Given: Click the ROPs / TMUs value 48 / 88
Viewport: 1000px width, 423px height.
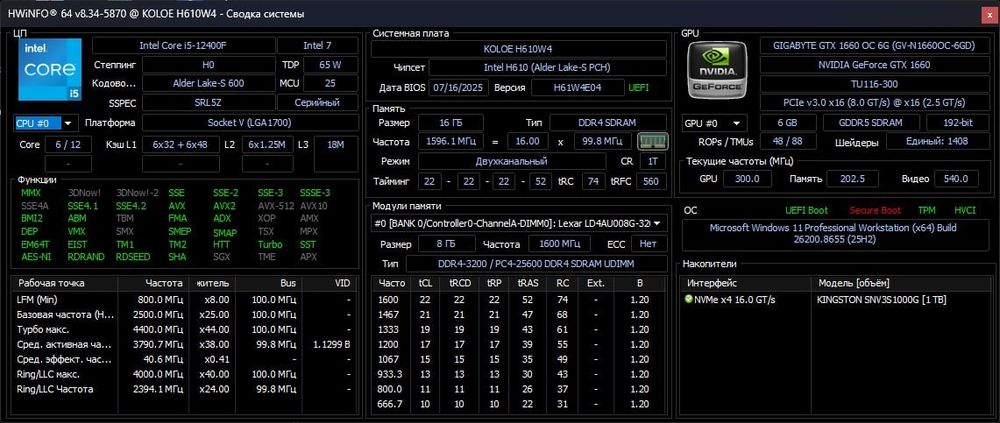Looking at the screenshot, I should [x=786, y=142].
